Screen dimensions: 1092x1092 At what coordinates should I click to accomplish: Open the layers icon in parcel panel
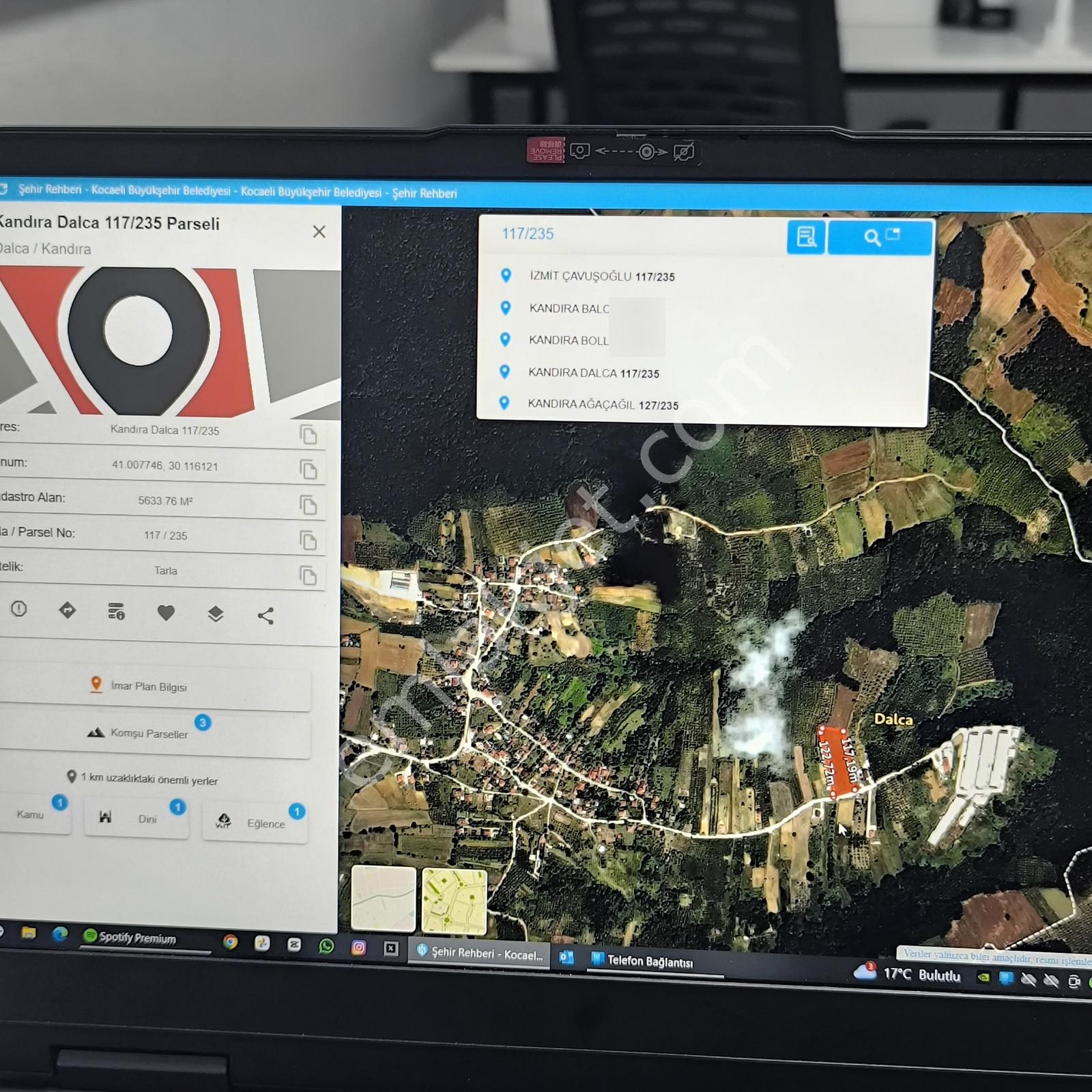(x=216, y=614)
